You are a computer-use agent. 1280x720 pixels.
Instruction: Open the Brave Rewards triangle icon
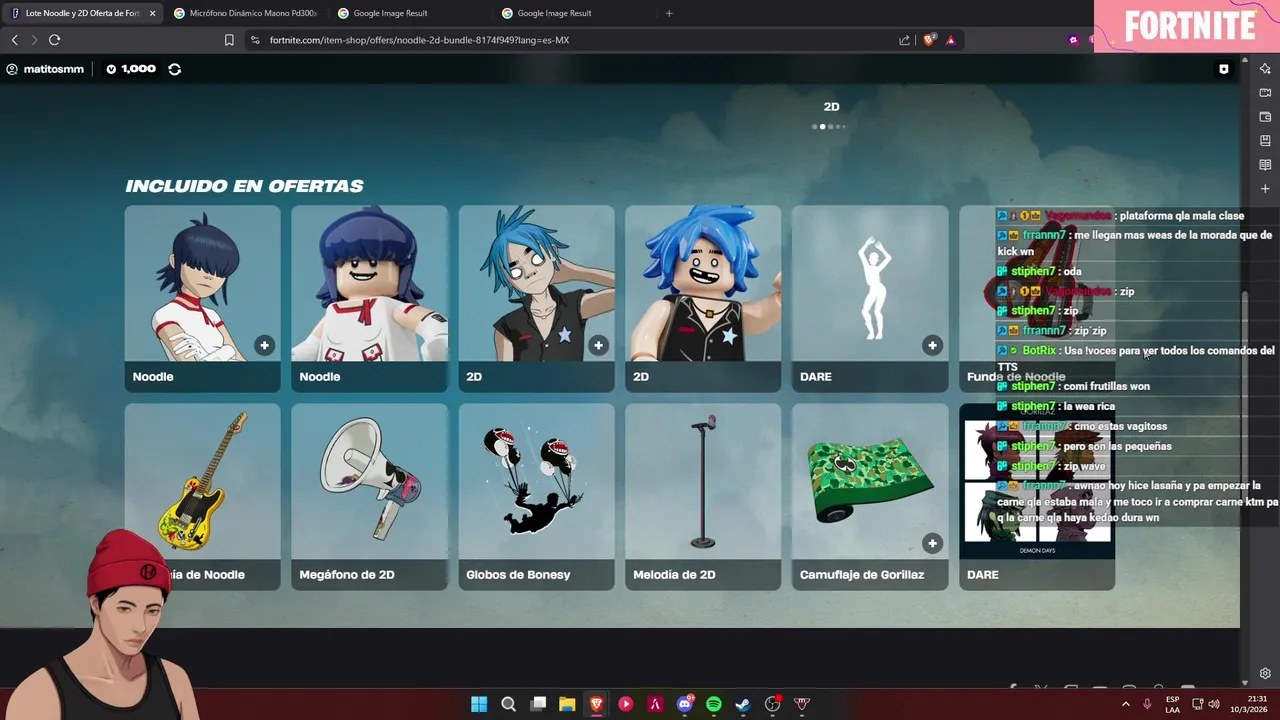coord(950,40)
